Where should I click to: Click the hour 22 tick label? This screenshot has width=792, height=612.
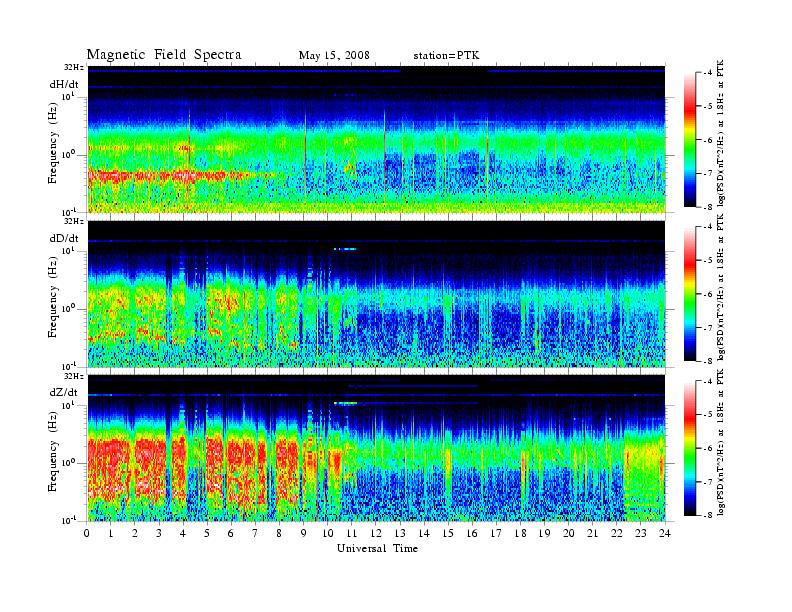(x=616, y=533)
